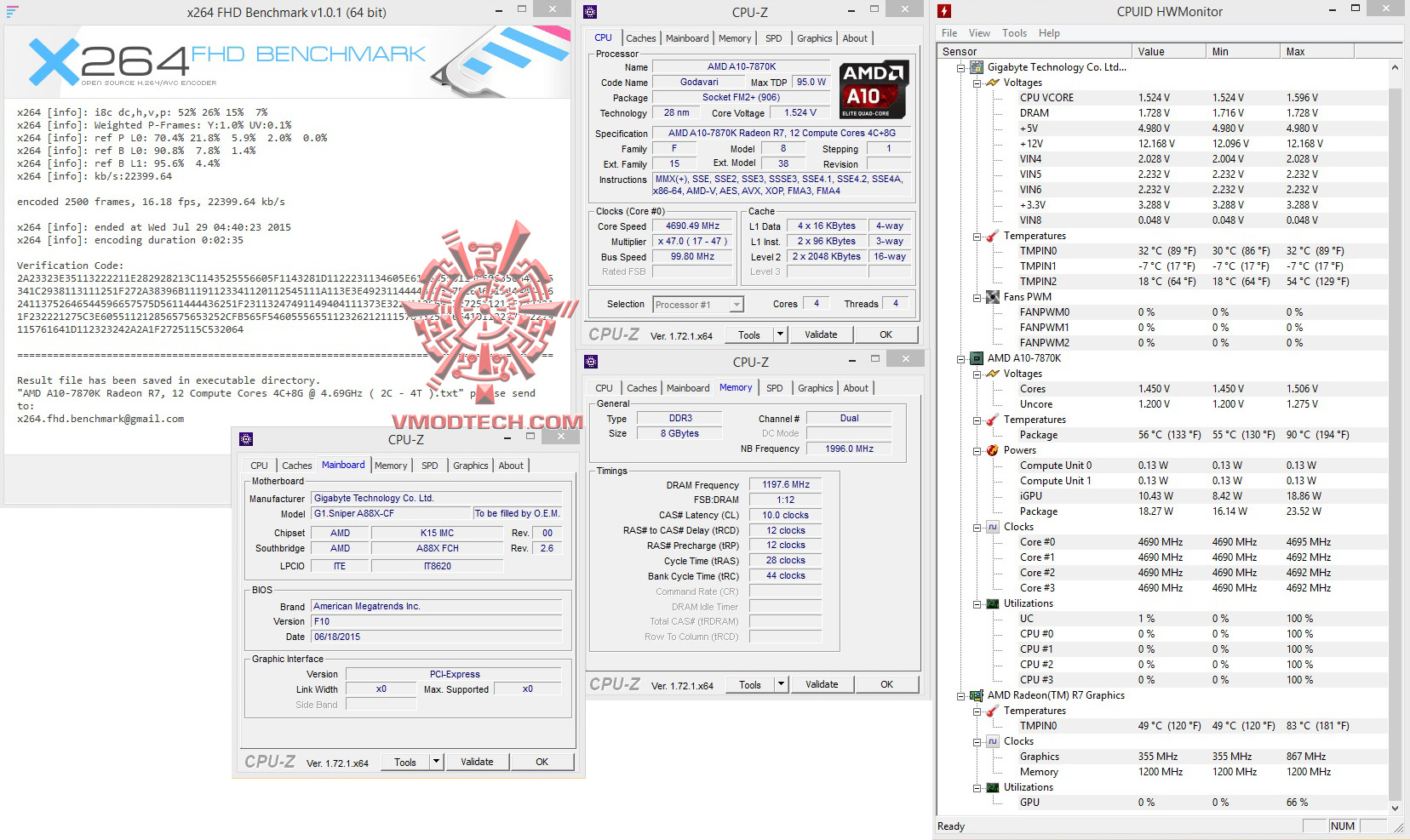
Task: Click the Temperatures icon under AMD Radeon R7 Graphics
Action: pos(993,711)
